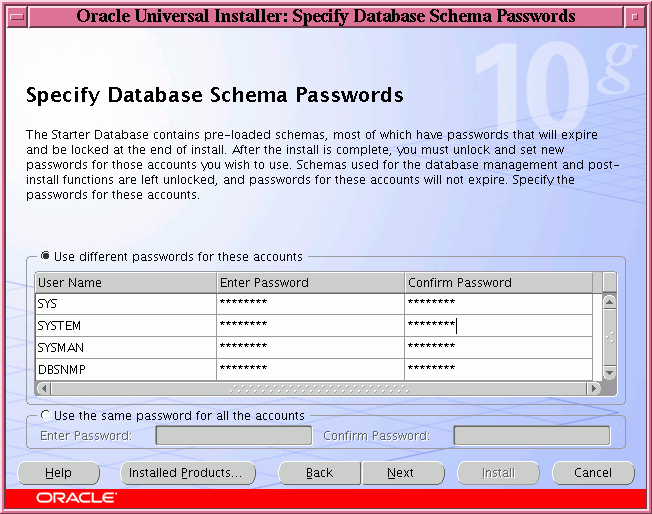Click the horizontal scrollbar right arrow
The width and height of the screenshot is (652, 514).
[594, 388]
